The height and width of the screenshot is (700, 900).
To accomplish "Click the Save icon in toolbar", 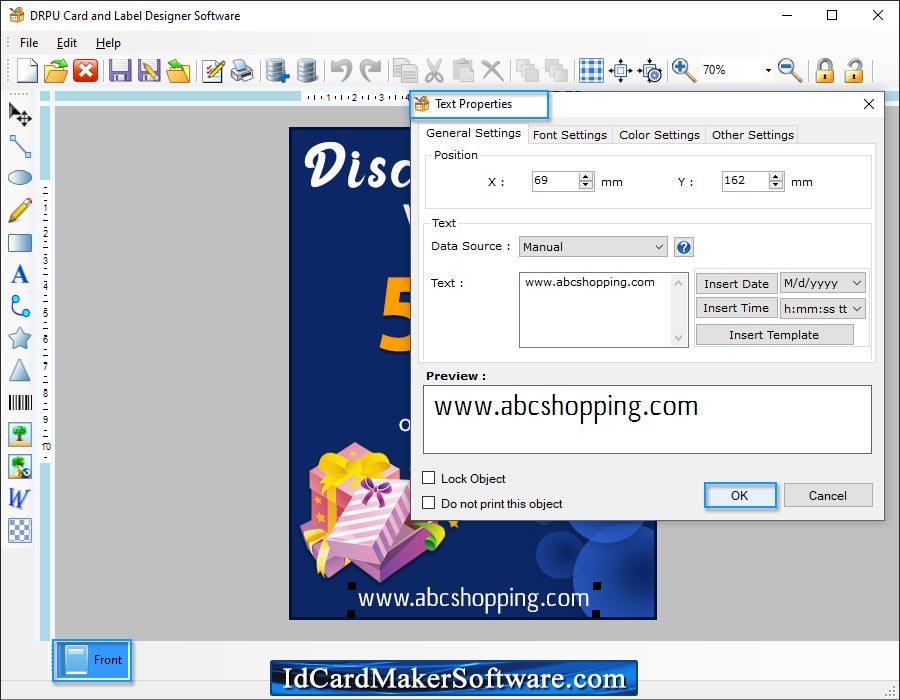I will point(120,70).
